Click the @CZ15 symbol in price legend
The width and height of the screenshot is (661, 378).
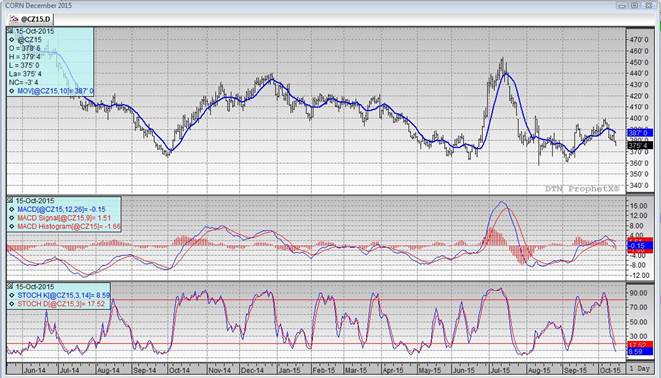[x=30, y=40]
